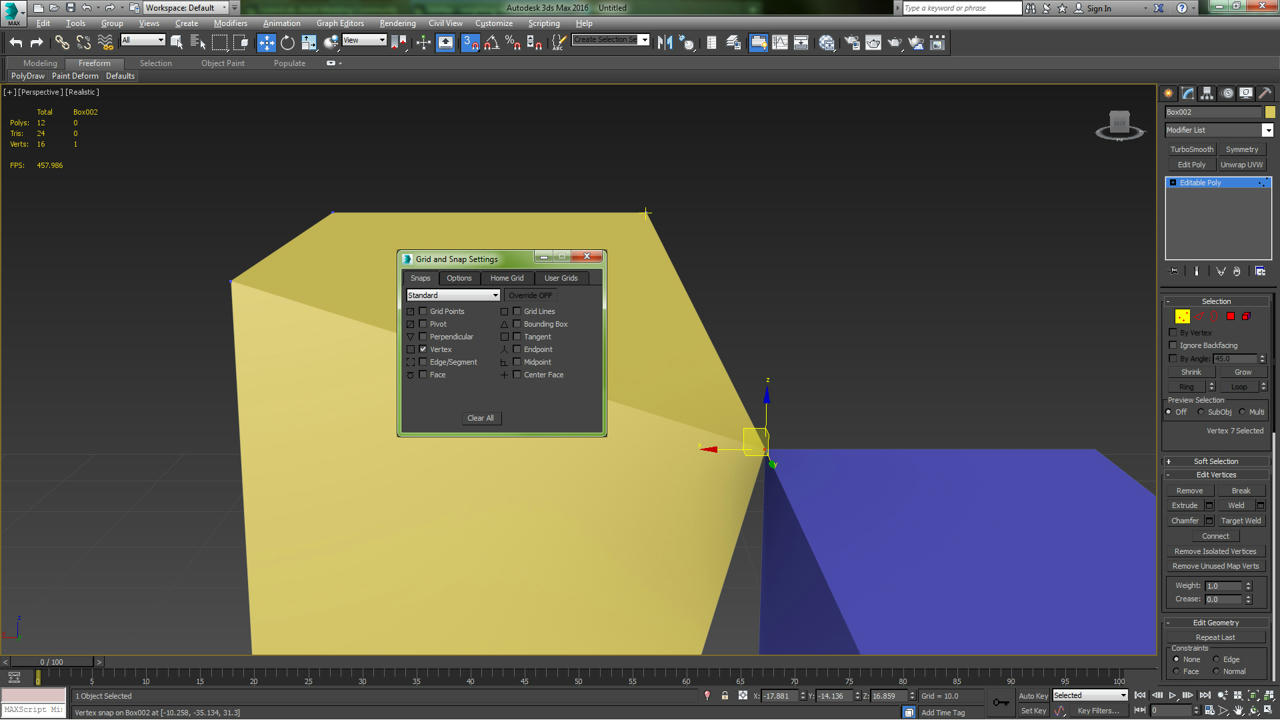Check the By Vertex option
The image size is (1280, 720).
[1173, 332]
